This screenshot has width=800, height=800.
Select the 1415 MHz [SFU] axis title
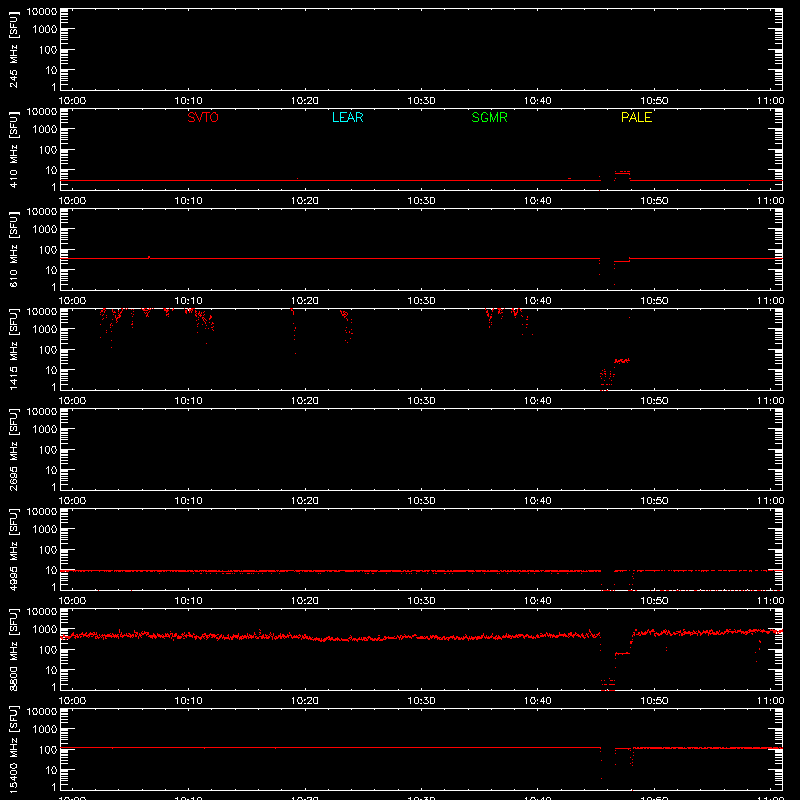13,350
